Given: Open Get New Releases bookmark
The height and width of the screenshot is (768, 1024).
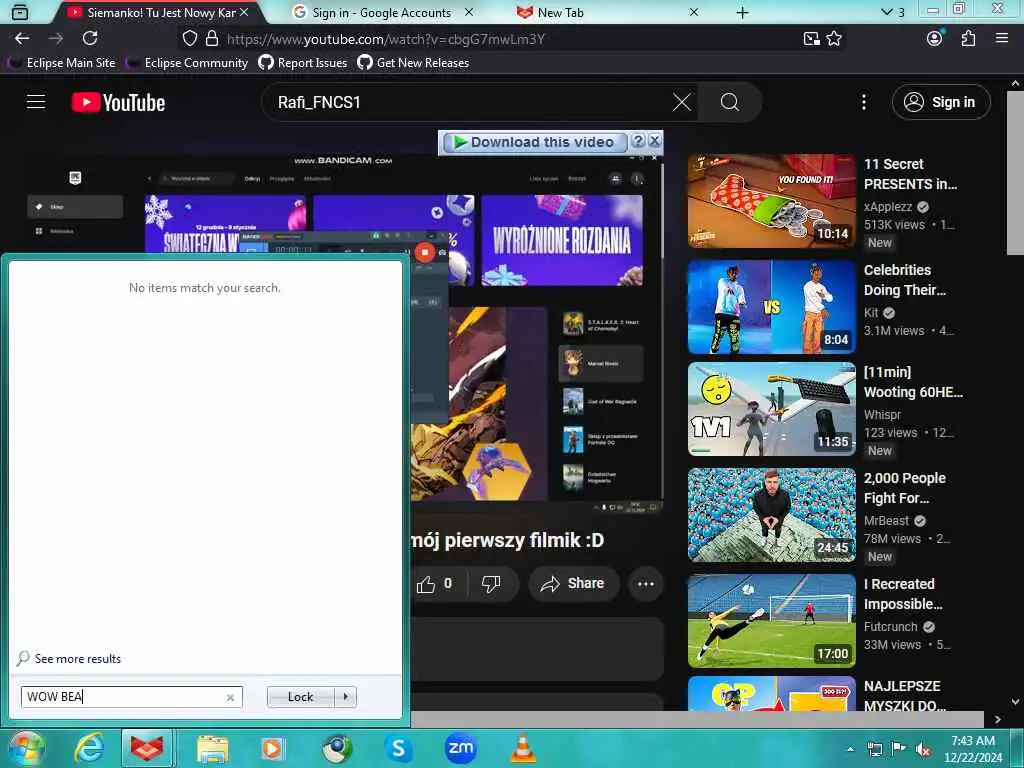Looking at the screenshot, I should (413, 63).
